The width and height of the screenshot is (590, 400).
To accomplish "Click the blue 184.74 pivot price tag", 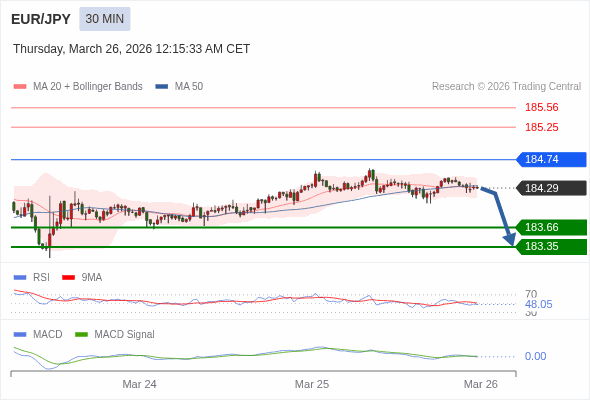I will pyautogui.click(x=551, y=160).
